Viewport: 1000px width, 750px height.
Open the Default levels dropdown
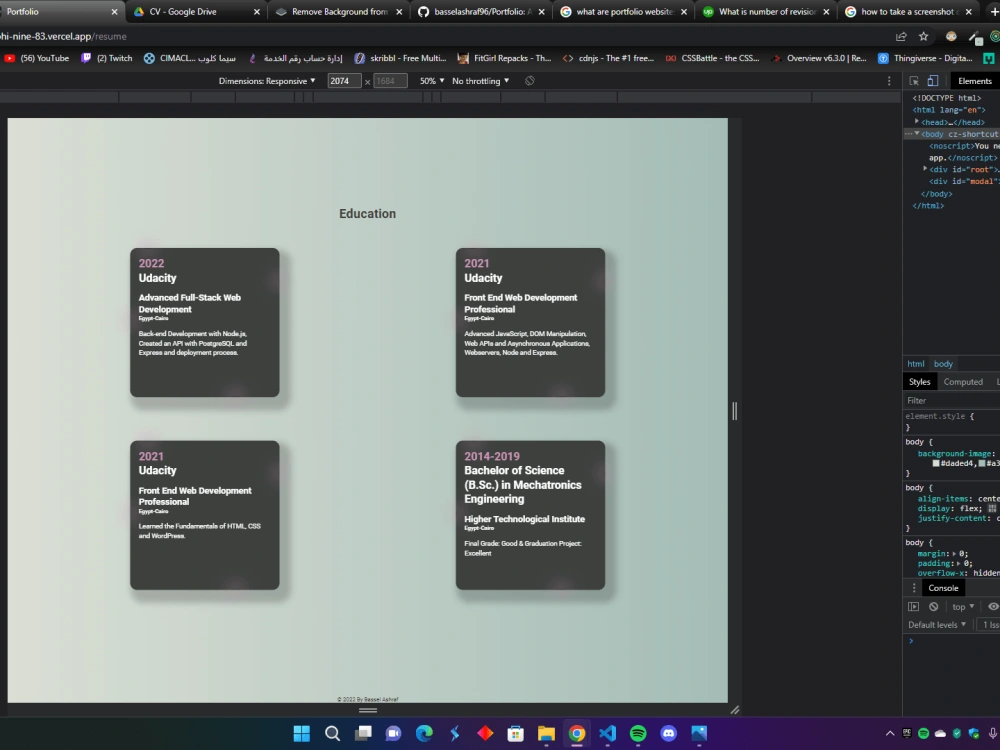pyautogui.click(x=937, y=625)
